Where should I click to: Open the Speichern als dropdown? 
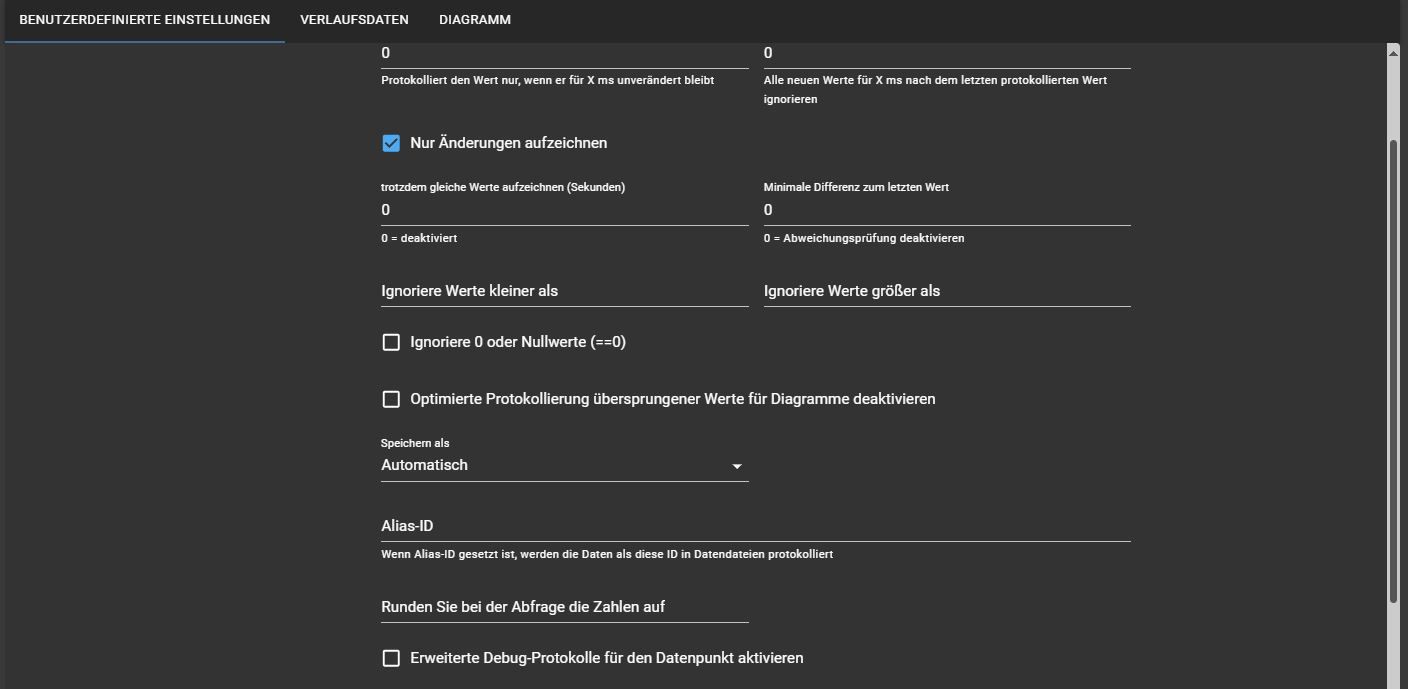[564, 465]
